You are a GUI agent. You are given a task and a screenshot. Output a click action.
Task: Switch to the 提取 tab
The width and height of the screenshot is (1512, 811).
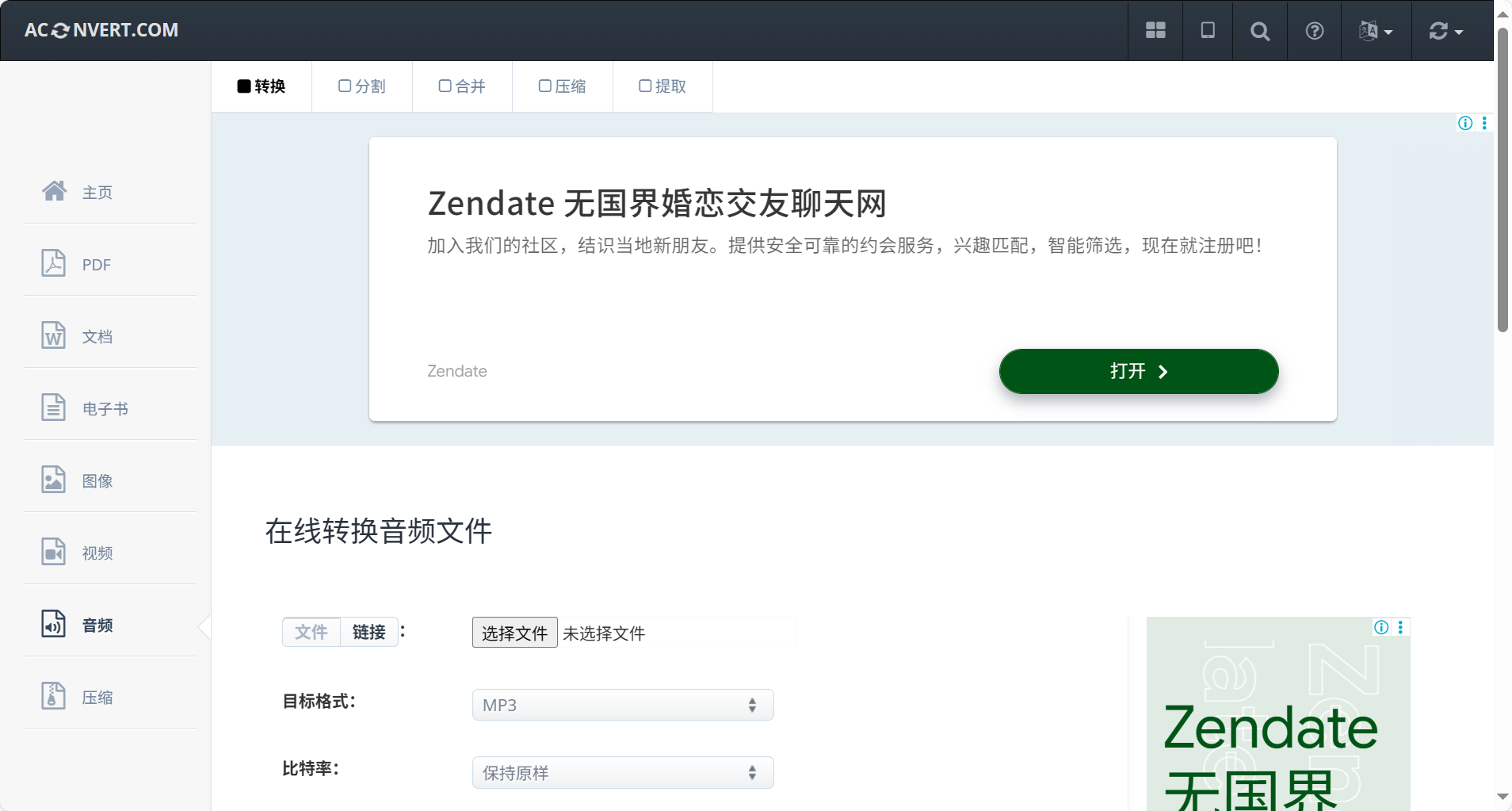click(662, 86)
